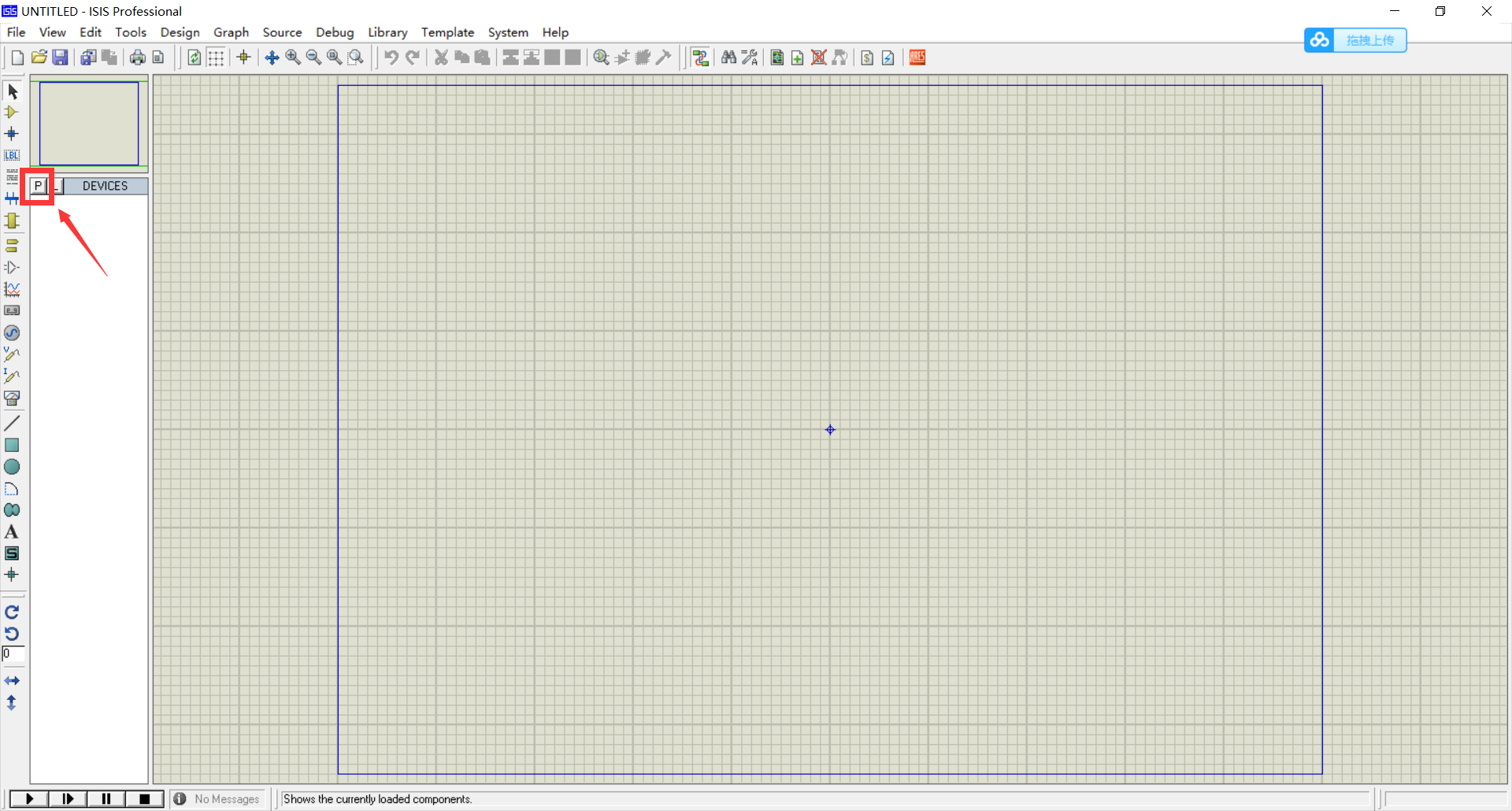Toggle wire auto-router
The height and width of the screenshot is (811, 1512).
pyautogui.click(x=700, y=57)
